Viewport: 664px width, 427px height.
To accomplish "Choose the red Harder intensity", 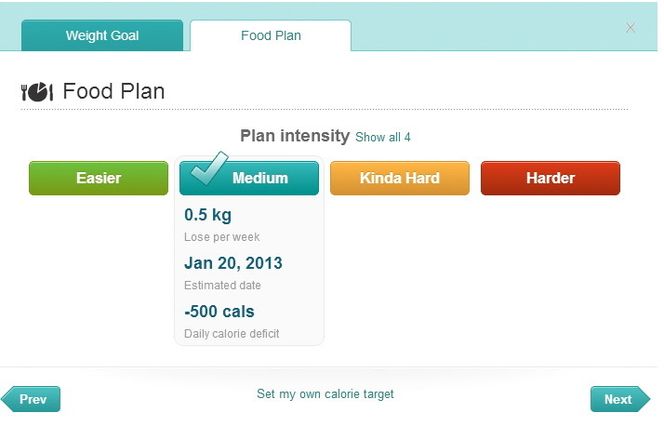I will coord(550,178).
